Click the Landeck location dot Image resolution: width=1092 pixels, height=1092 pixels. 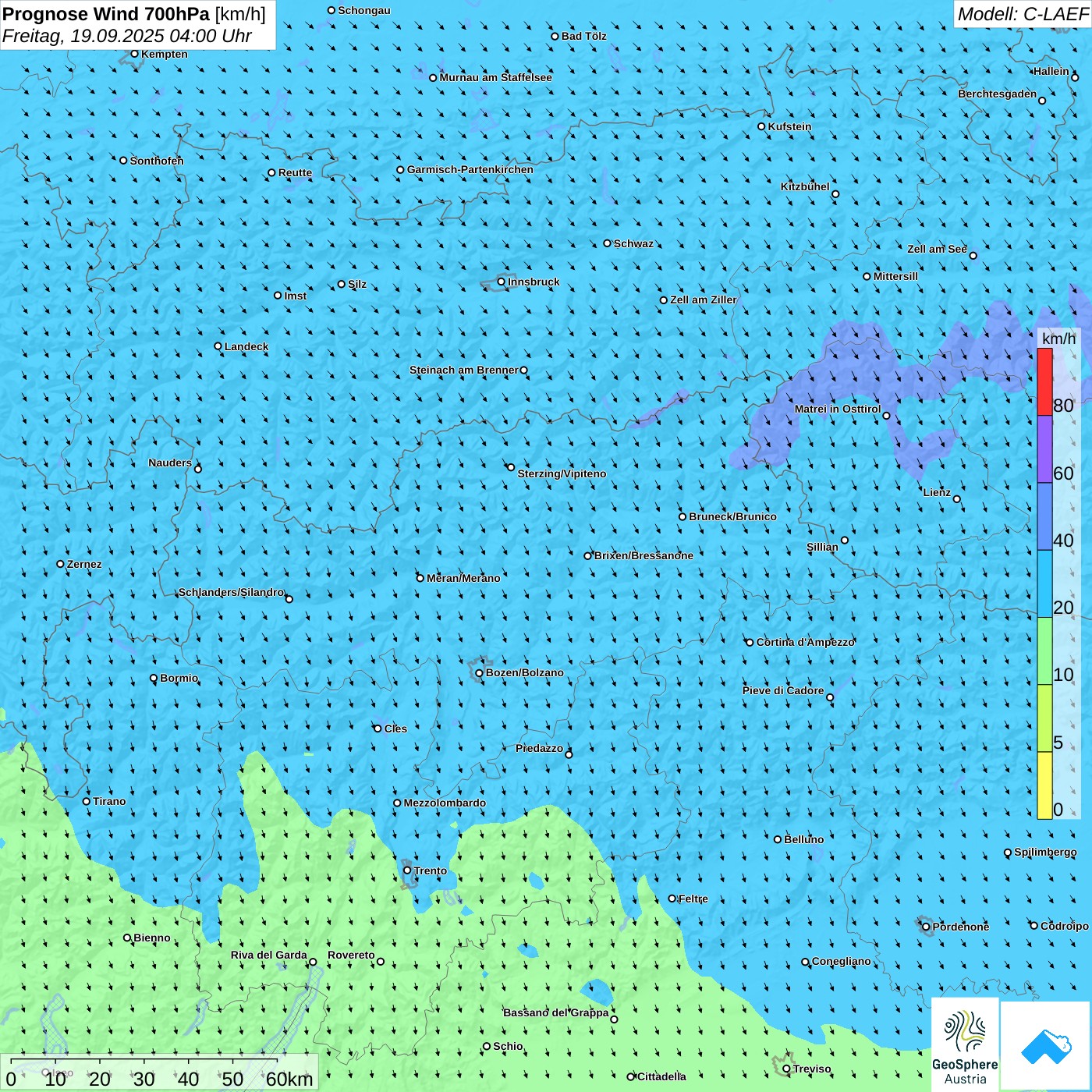click(x=218, y=346)
